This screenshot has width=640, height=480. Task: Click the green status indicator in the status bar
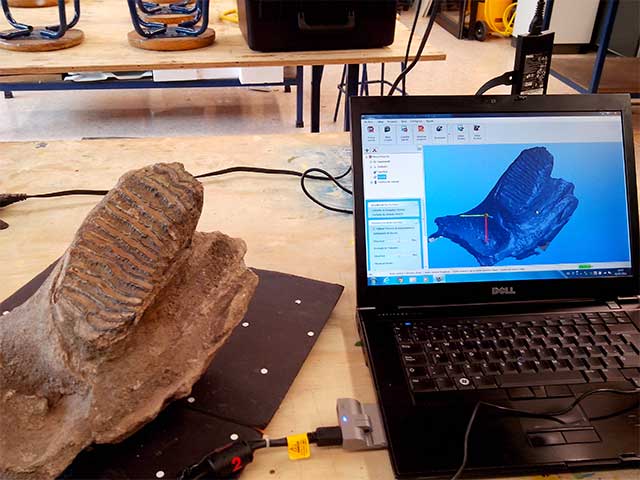(x=584, y=266)
